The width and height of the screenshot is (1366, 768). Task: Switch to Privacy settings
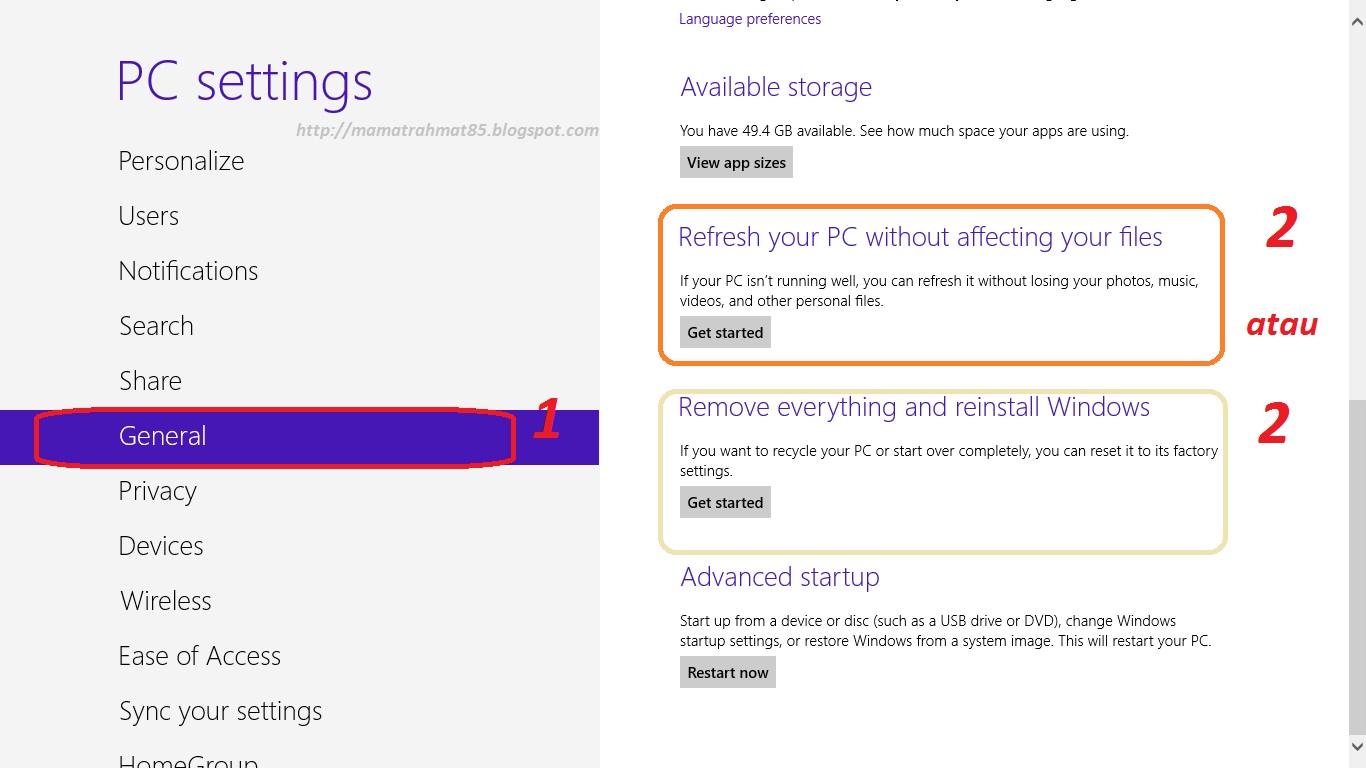(157, 491)
